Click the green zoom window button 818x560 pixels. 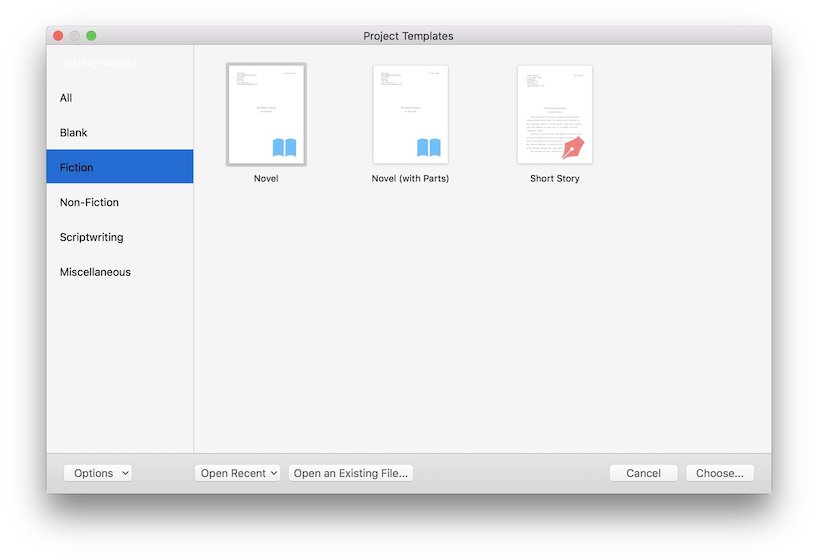click(91, 36)
